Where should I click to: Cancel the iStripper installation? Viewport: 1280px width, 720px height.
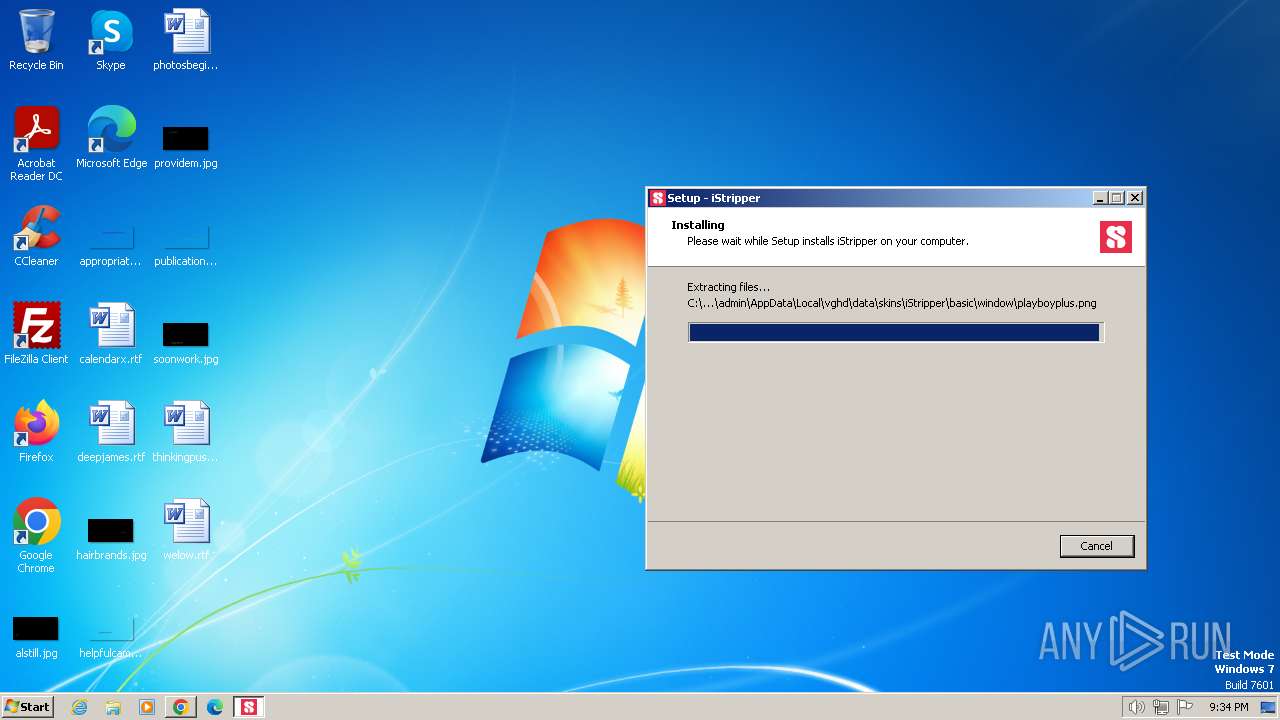[x=1097, y=546]
